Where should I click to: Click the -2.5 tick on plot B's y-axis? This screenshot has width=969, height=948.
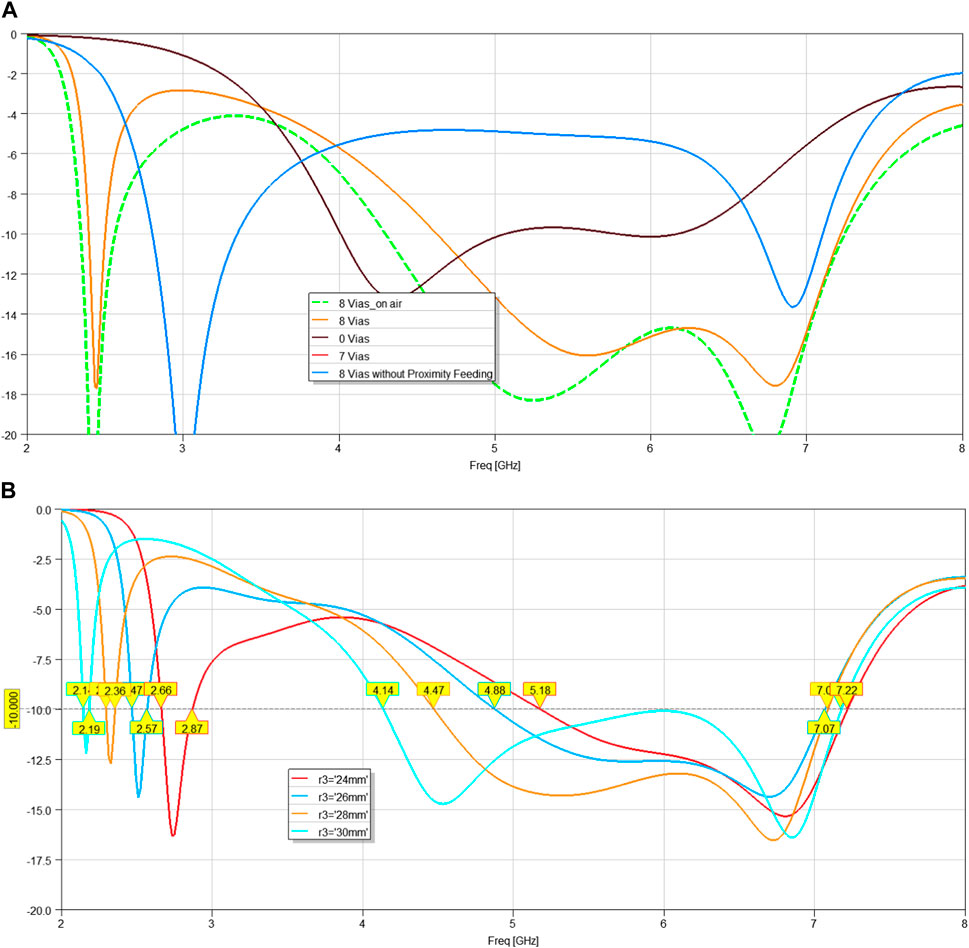click(x=43, y=559)
